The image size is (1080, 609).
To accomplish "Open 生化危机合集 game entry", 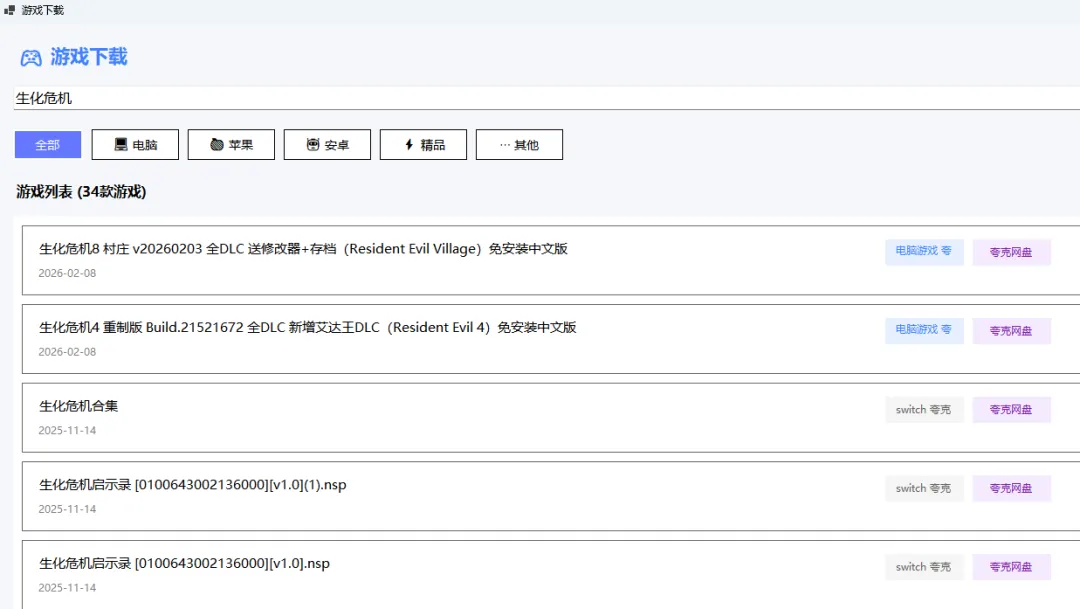I will [x=551, y=417].
